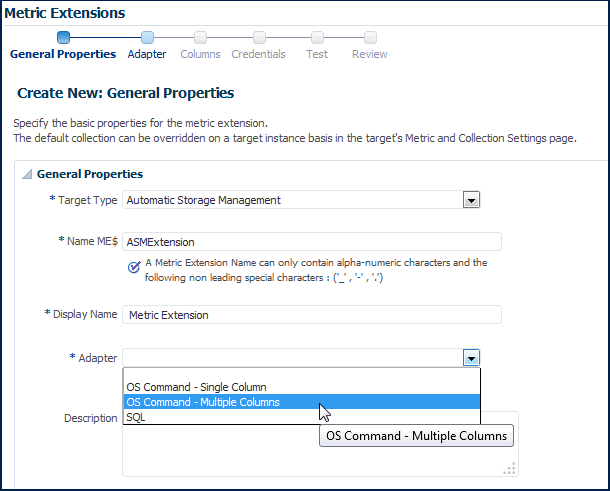Click the Description box resize grip
610x491 pixels.
click(510, 468)
